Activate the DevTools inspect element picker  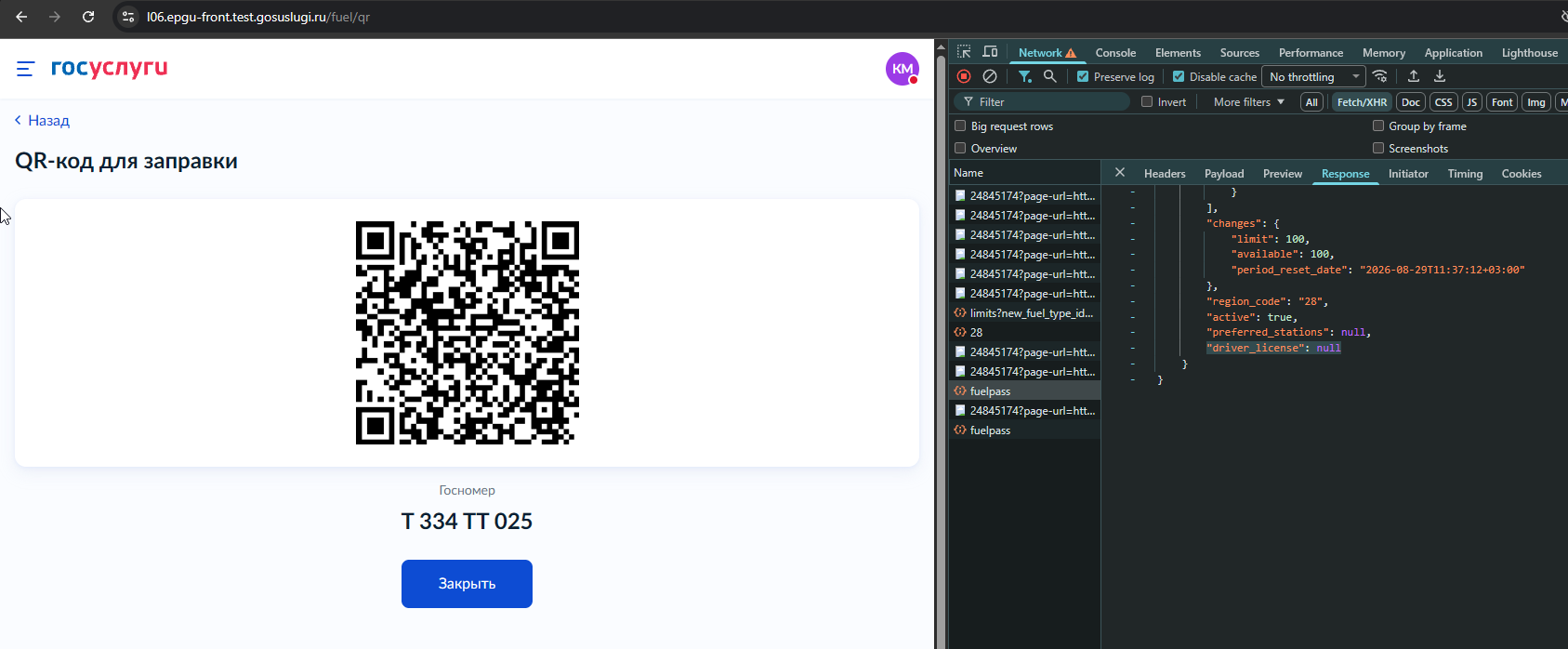coord(964,52)
